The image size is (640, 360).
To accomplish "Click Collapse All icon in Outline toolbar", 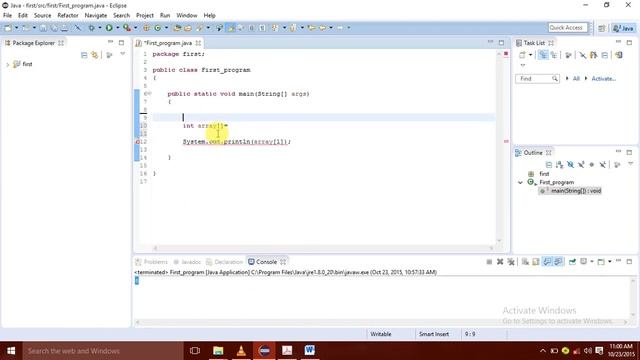I will (x=549, y=164).
